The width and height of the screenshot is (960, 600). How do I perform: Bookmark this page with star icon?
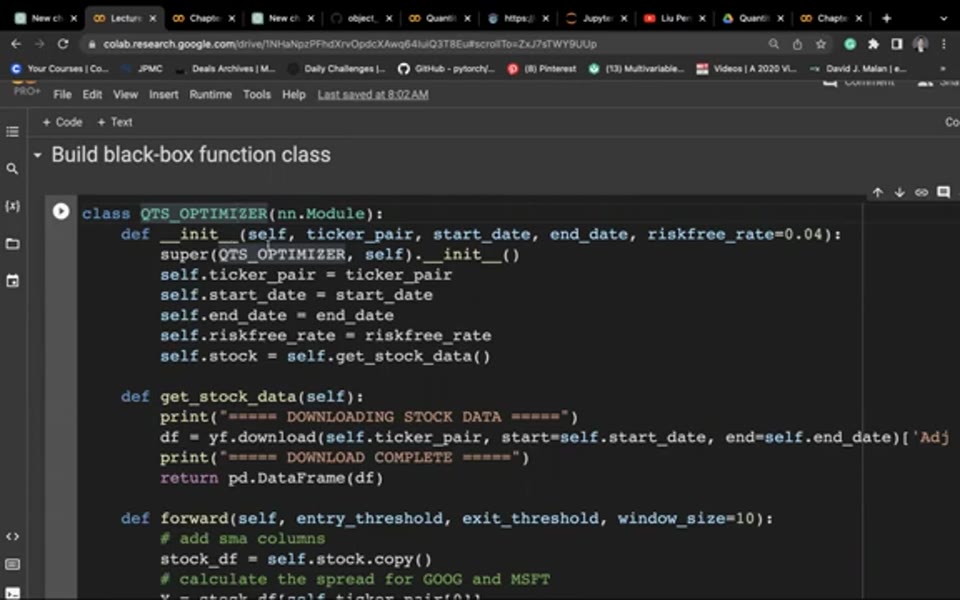(x=820, y=44)
